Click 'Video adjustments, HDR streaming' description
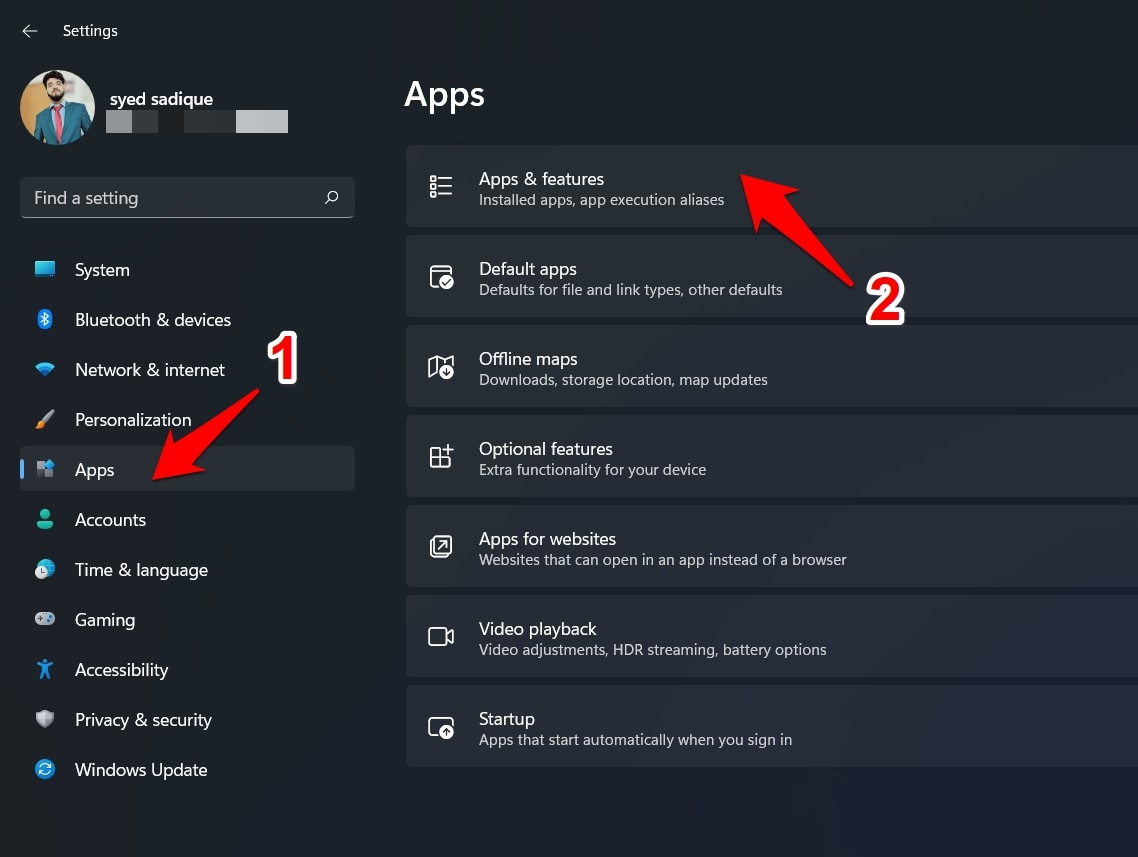The image size is (1138, 857). tap(652, 649)
